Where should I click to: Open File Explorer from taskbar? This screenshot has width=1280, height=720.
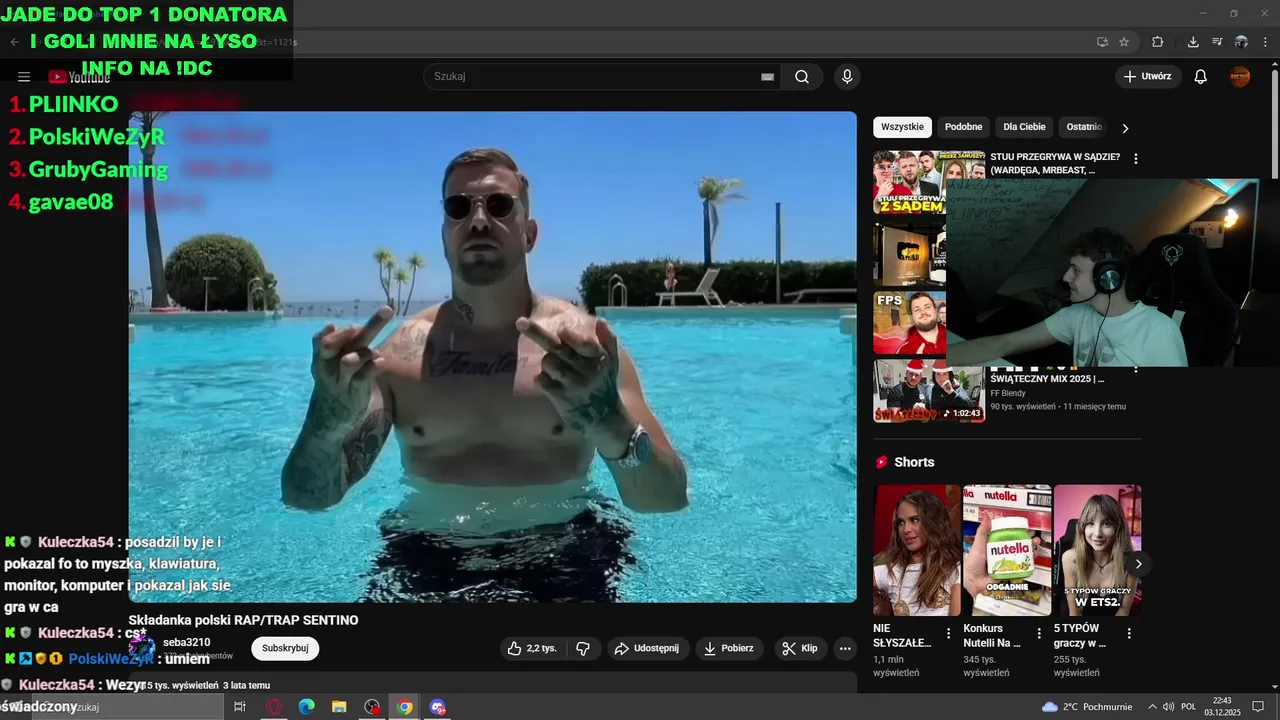[339, 707]
